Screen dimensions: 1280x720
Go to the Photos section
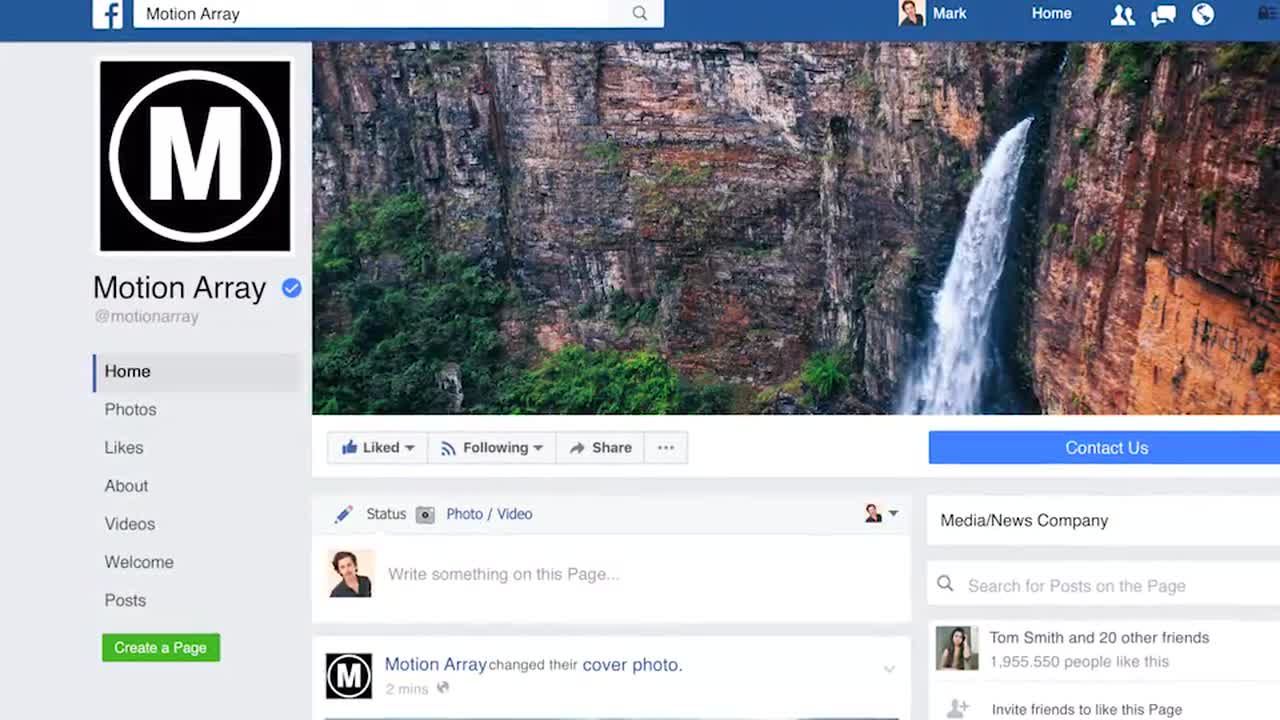(130, 409)
